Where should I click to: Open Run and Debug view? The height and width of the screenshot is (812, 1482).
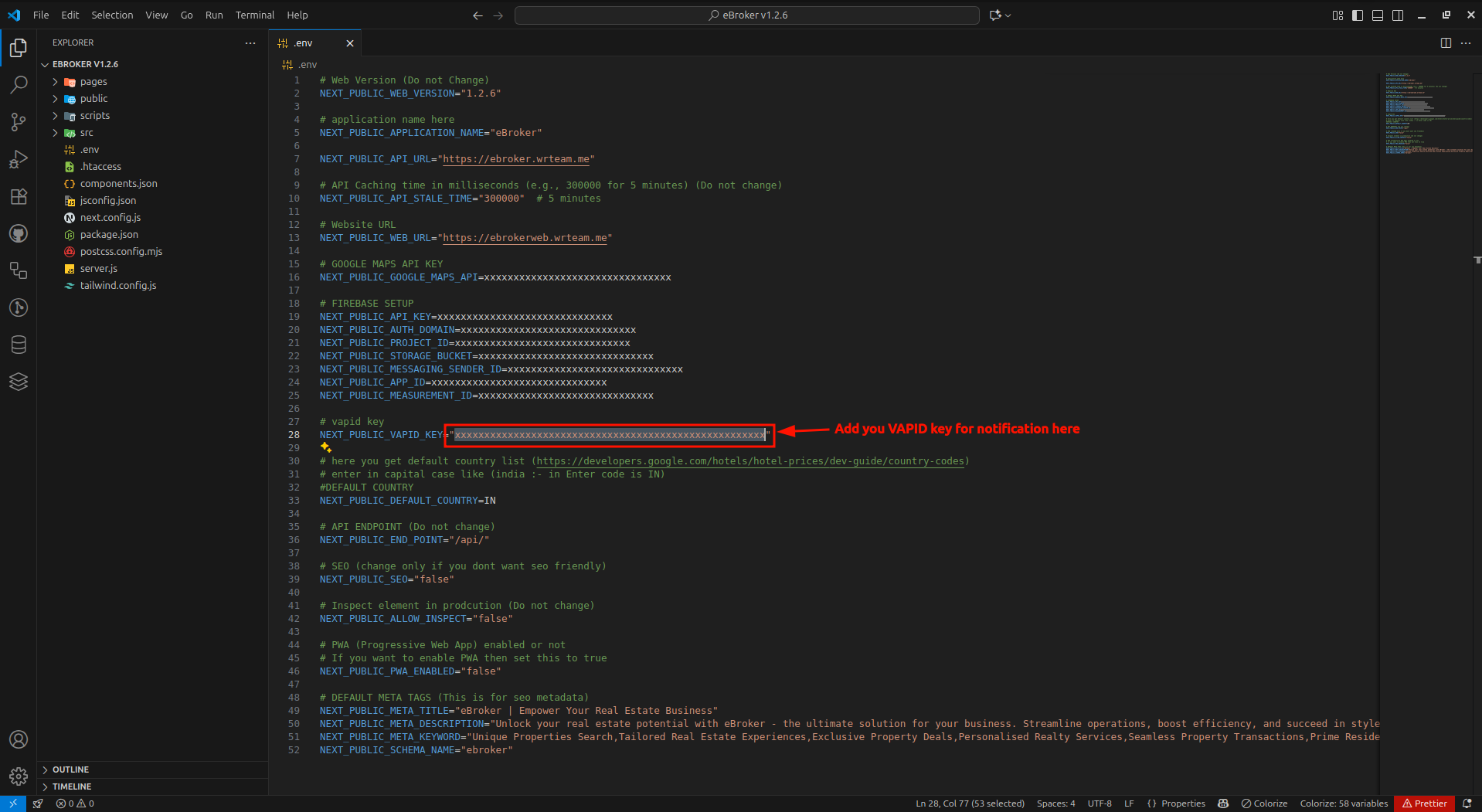[x=19, y=159]
